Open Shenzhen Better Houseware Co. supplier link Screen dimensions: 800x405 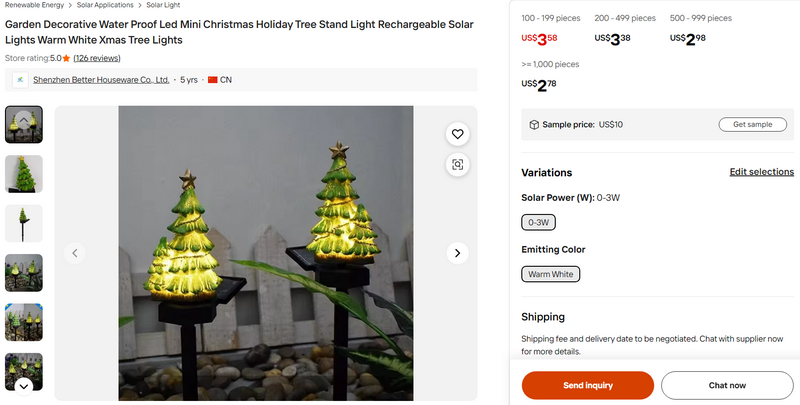[x=101, y=80]
